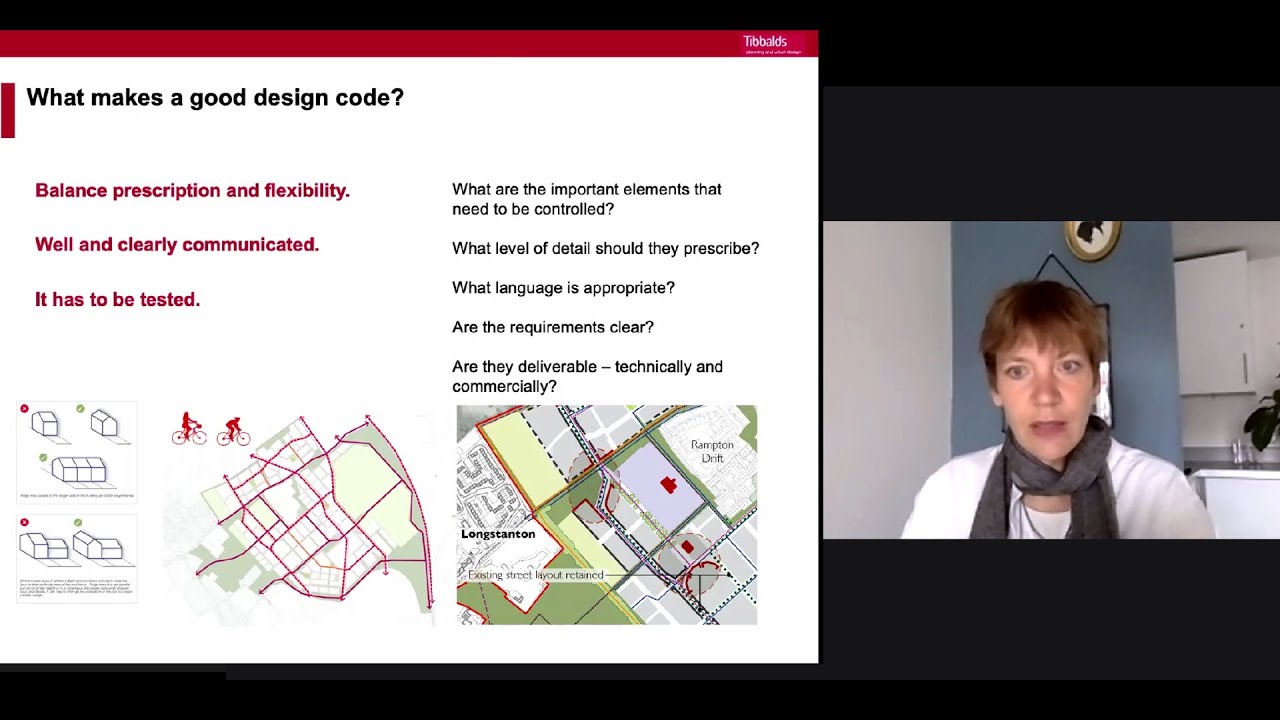Image resolution: width=1280 pixels, height=720 pixels.
Task: Click the red X icon on the top roof diagram
Action: pyautogui.click(x=24, y=409)
